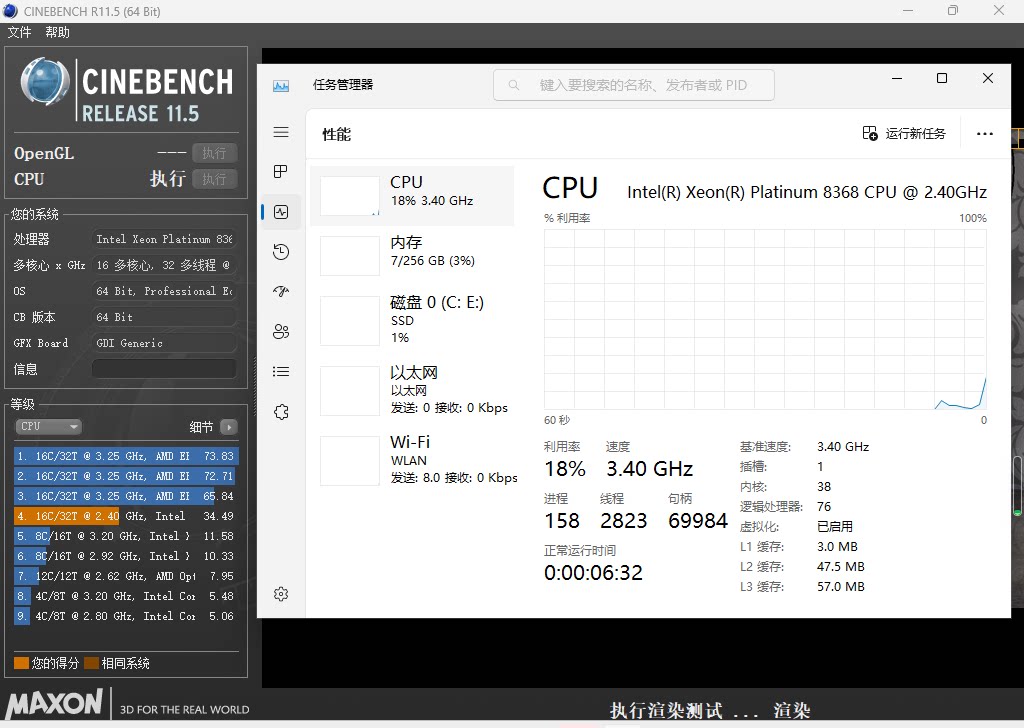Viewport: 1024px width, 728px height.
Task: Select ranking row 5 score 11.58
Action: [x=125, y=536]
